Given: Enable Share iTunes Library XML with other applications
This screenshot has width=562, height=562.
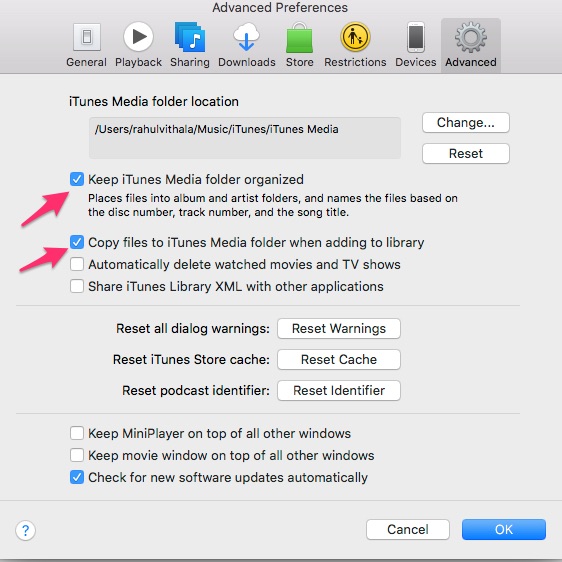Looking at the screenshot, I should [77, 286].
